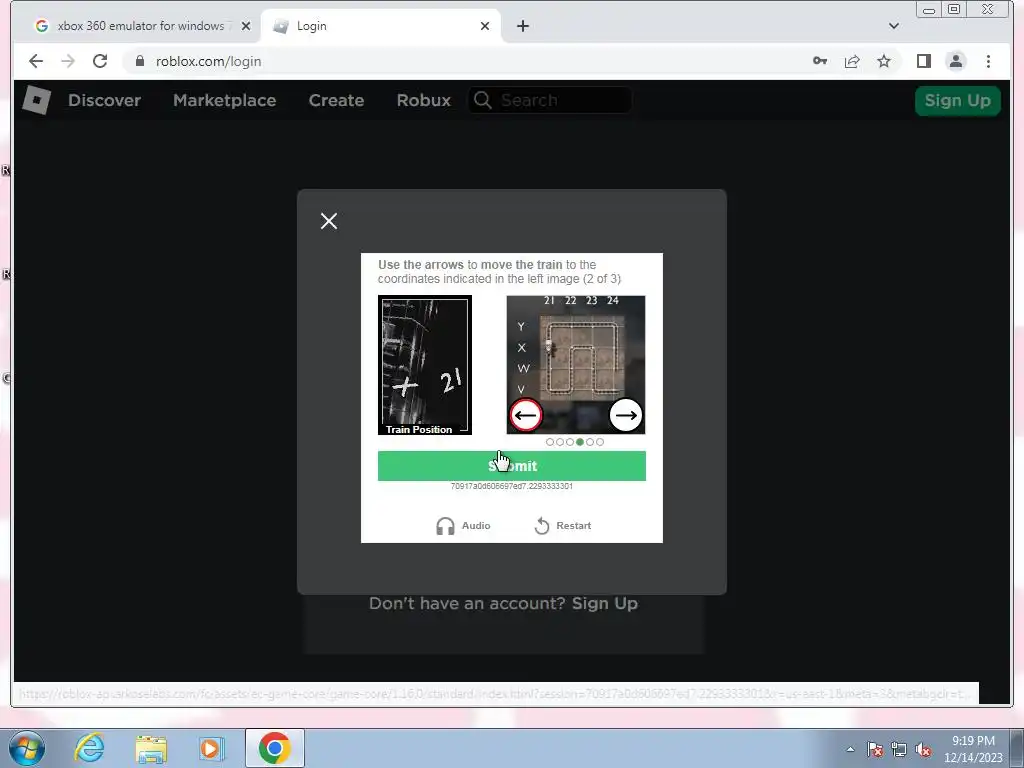1024x768 pixels.
Task: Open a new browser tab
Action: (522, 26)
